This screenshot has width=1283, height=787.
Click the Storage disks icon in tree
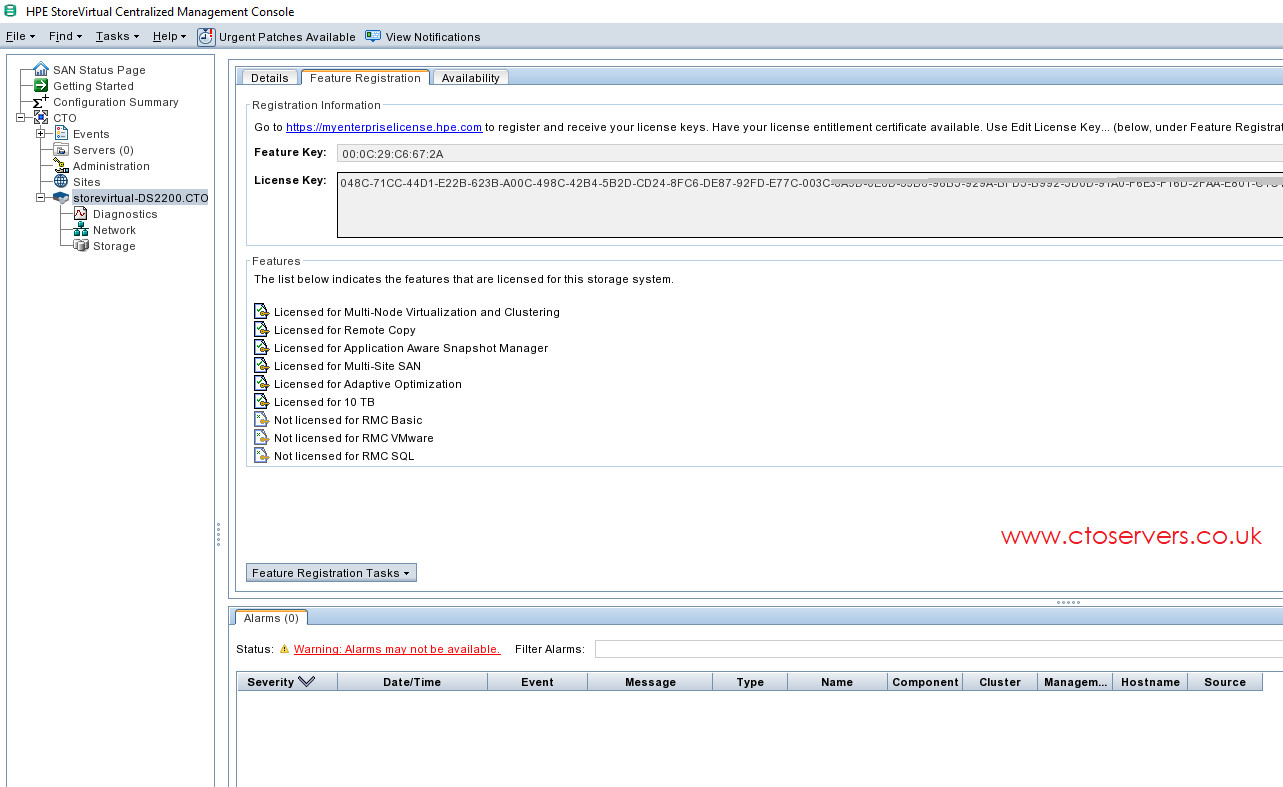[81, 245]
